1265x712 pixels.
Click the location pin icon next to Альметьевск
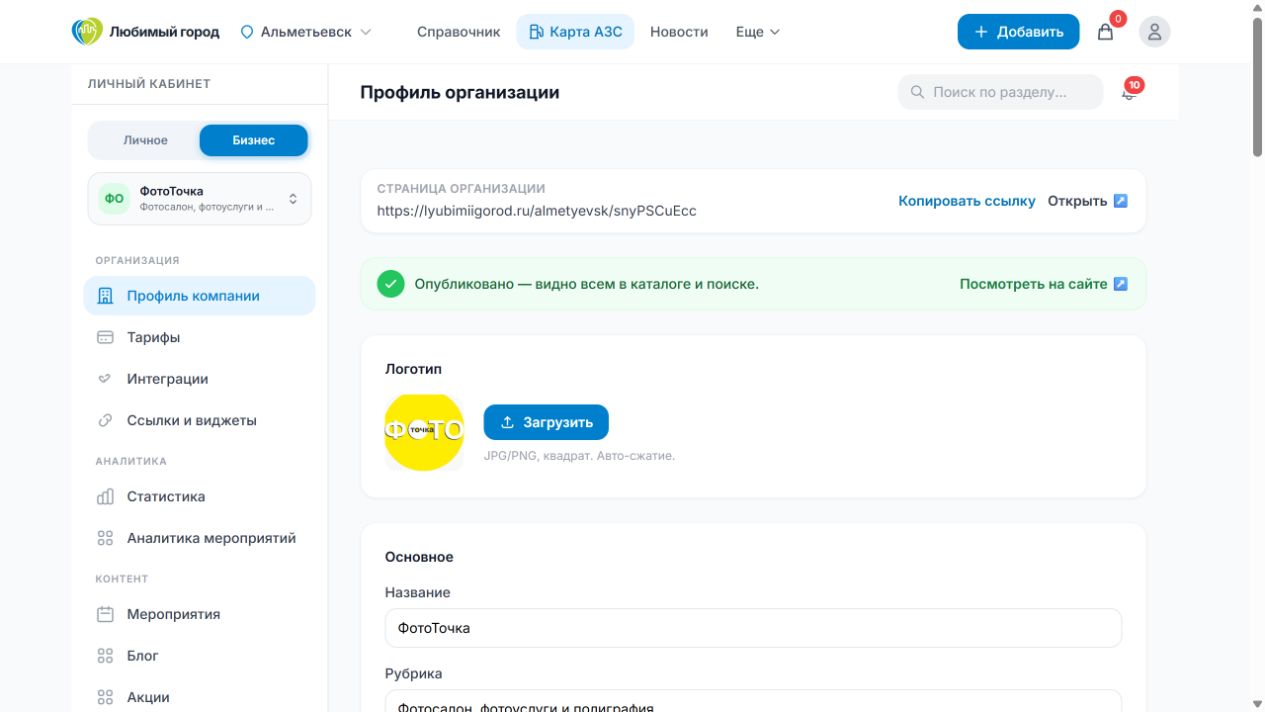click(x=247, y=32)
